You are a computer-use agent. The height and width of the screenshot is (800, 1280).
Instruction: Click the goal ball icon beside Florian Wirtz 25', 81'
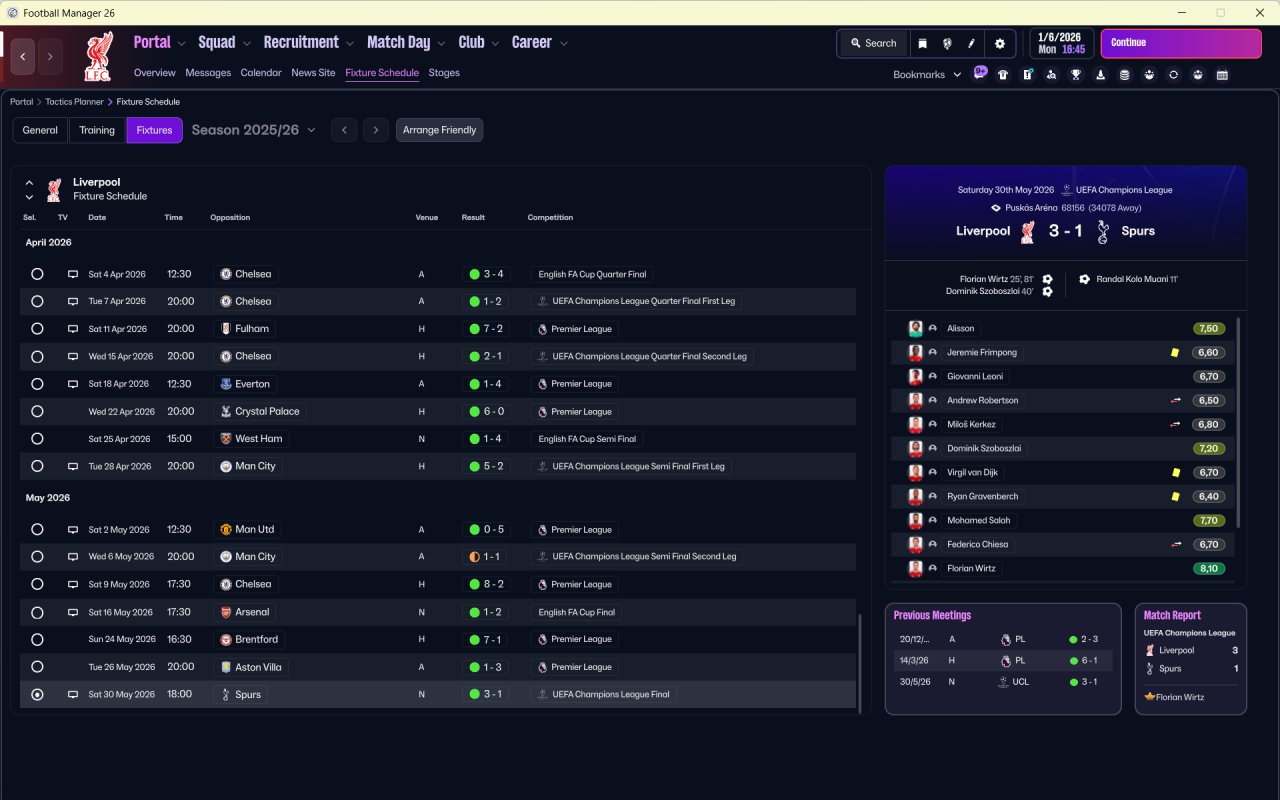(x=1047, y=279)
